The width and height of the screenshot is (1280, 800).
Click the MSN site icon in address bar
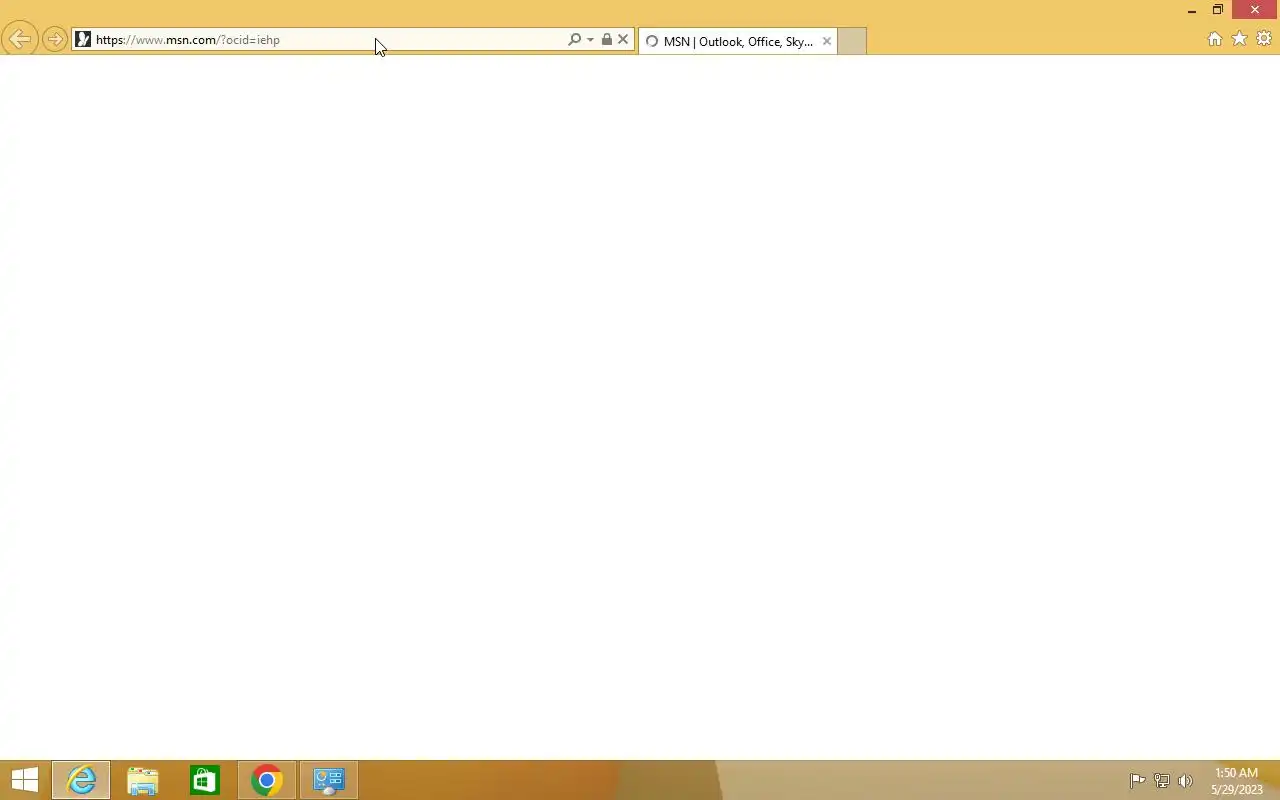pyautogui.click(x=83, y=40)
